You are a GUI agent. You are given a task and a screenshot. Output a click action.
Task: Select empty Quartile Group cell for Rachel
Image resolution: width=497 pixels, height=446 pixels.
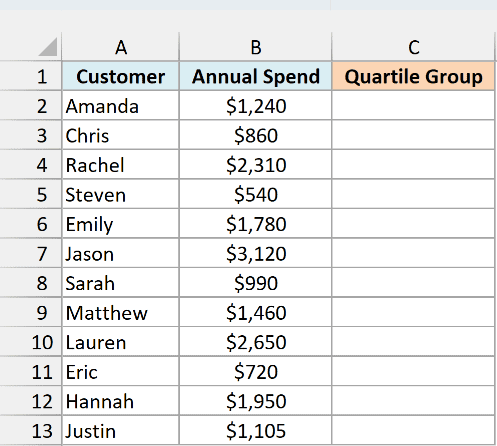tap(413, 164)
